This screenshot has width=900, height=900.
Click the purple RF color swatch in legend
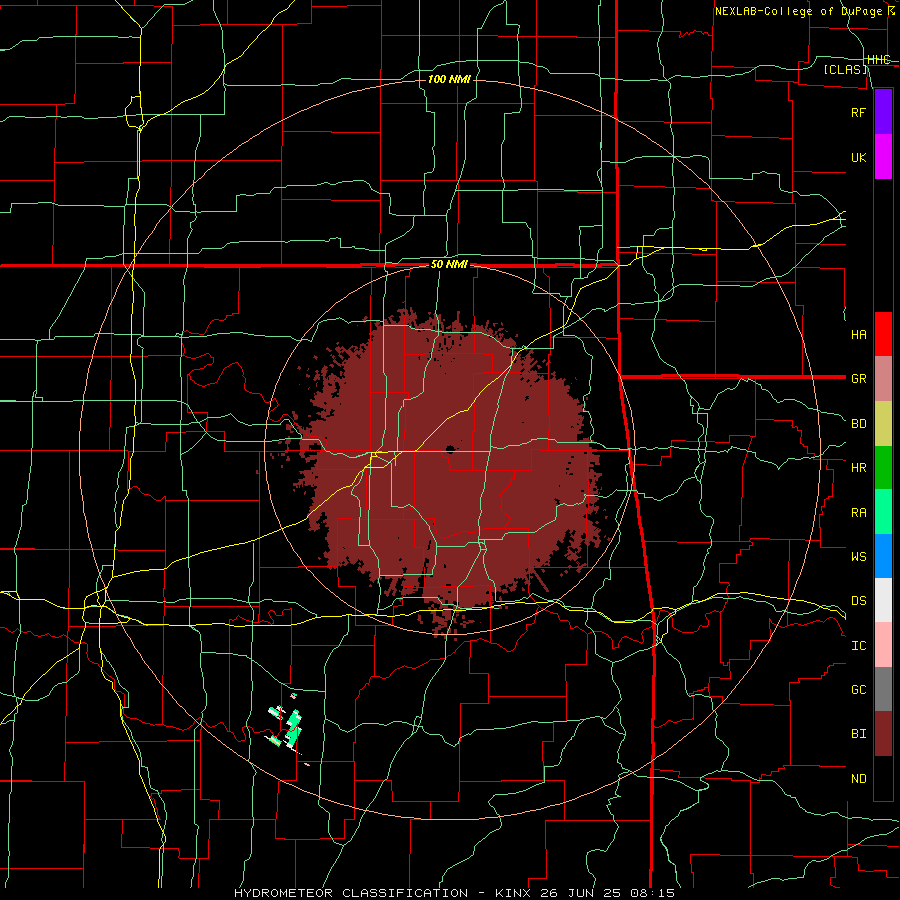(883, 112)
